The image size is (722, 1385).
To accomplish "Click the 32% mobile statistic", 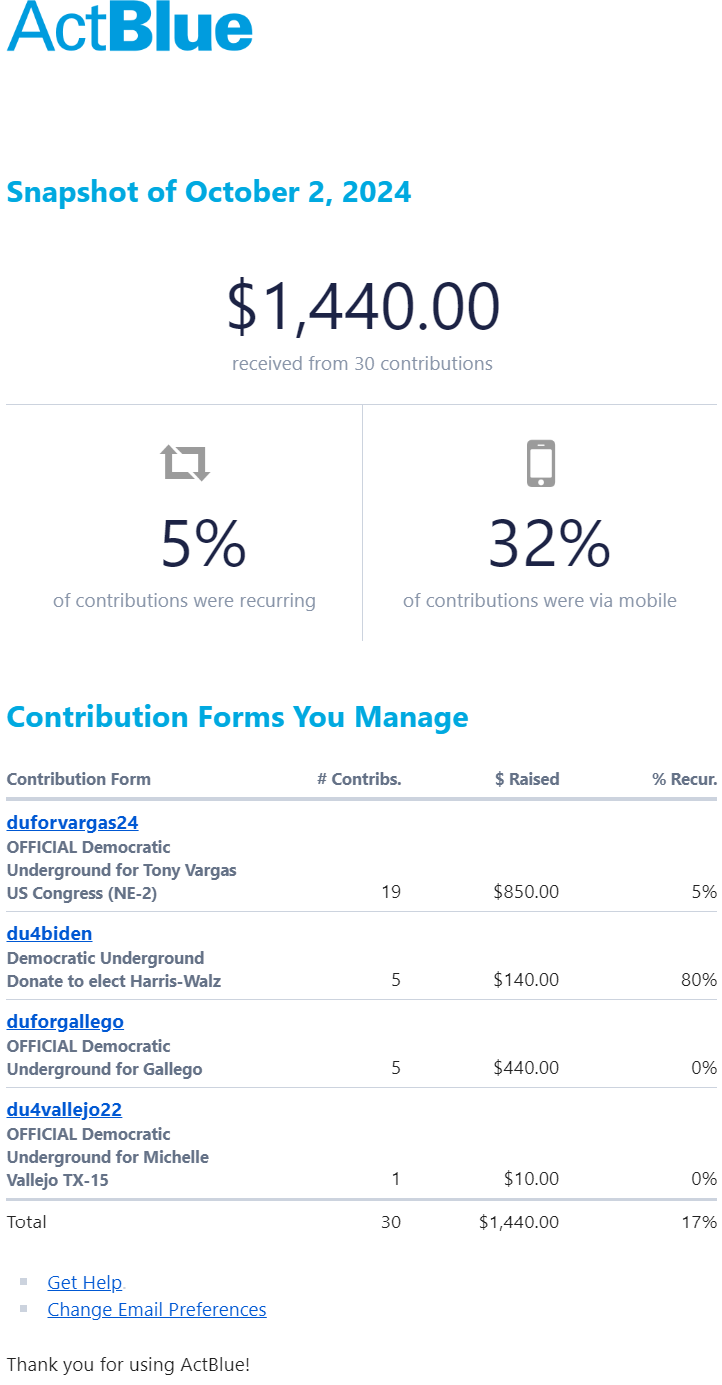I will [x=549, y=544].
